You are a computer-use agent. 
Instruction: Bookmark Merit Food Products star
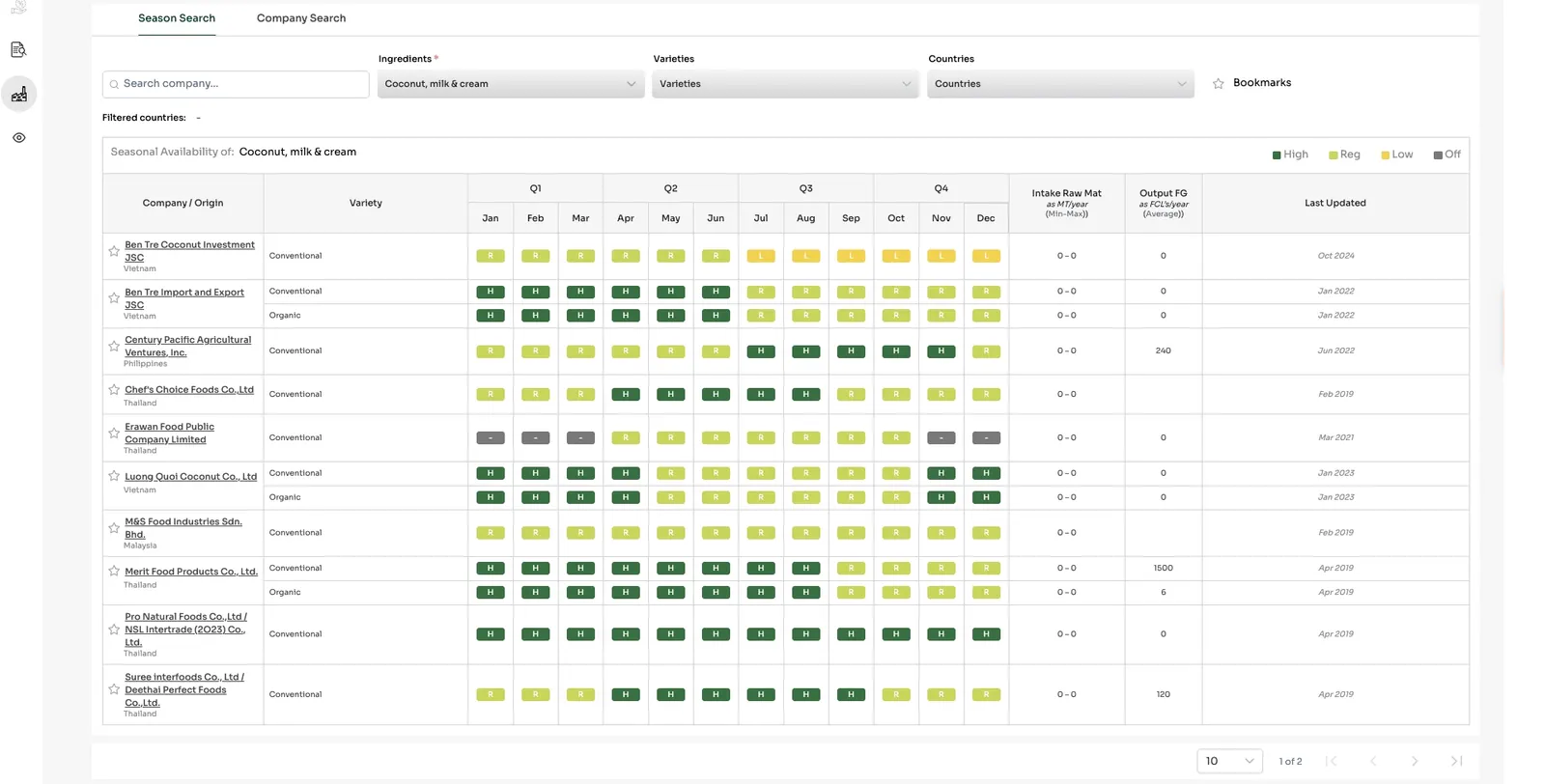pos(114,572)
